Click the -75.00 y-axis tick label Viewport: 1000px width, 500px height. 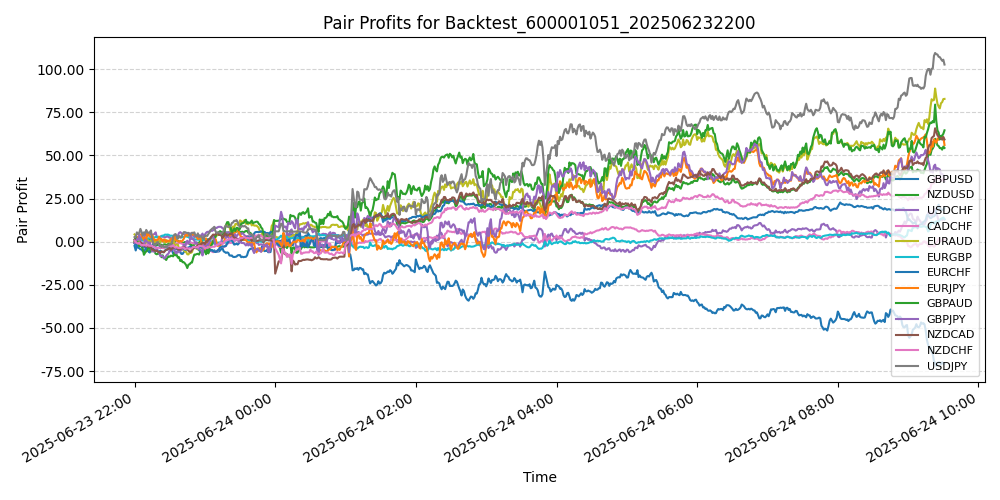(62, 371)
